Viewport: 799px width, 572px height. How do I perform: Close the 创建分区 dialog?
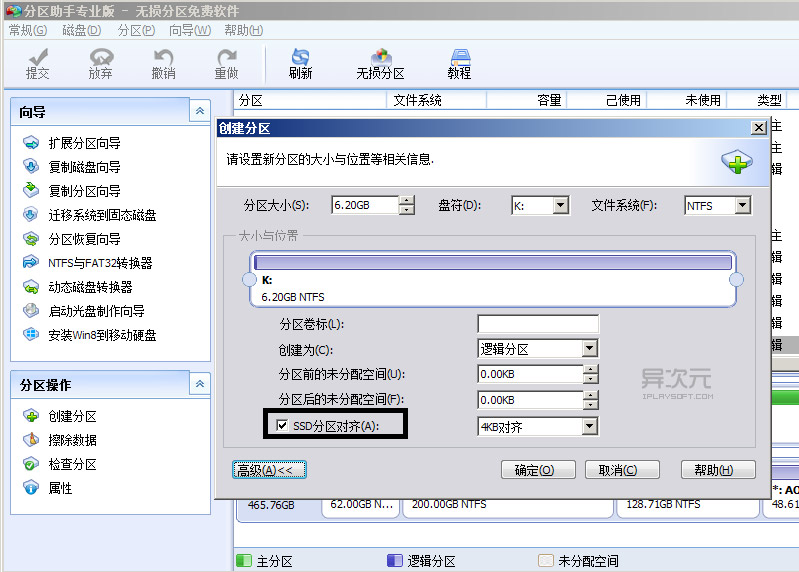759,127
